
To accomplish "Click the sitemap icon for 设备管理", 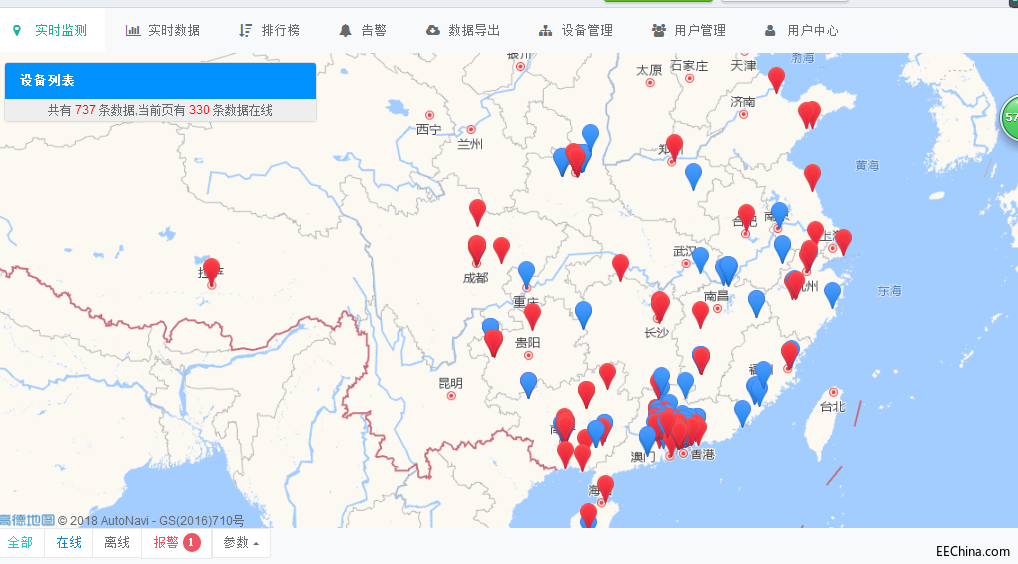I will click(545, 31).
